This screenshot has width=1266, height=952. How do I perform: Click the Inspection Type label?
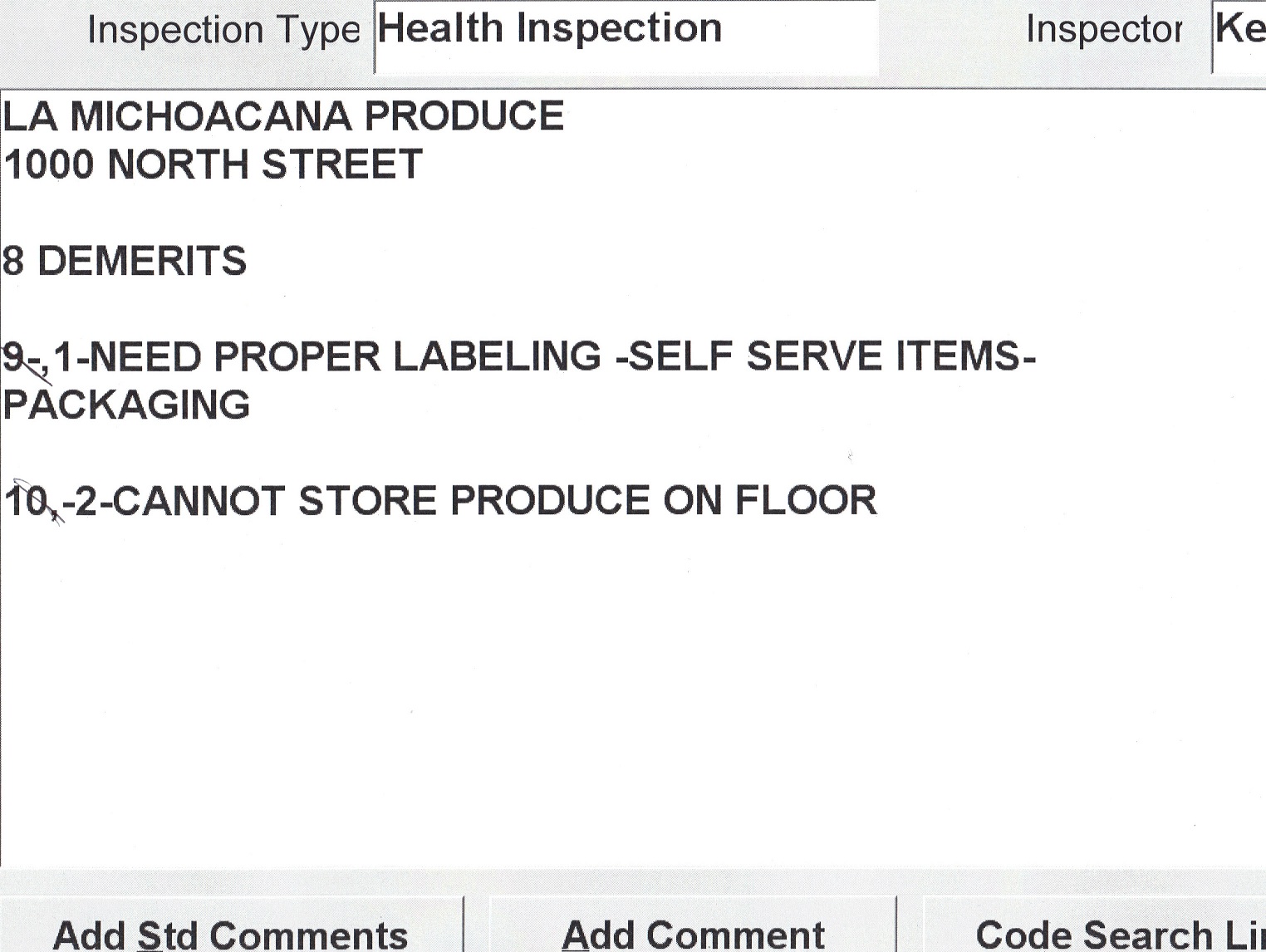click(223, 32)
